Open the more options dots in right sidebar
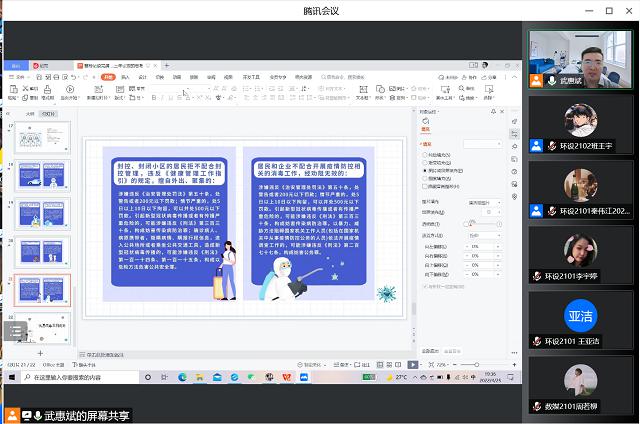This screenshot has width=640, height=424. coord(514,353)
